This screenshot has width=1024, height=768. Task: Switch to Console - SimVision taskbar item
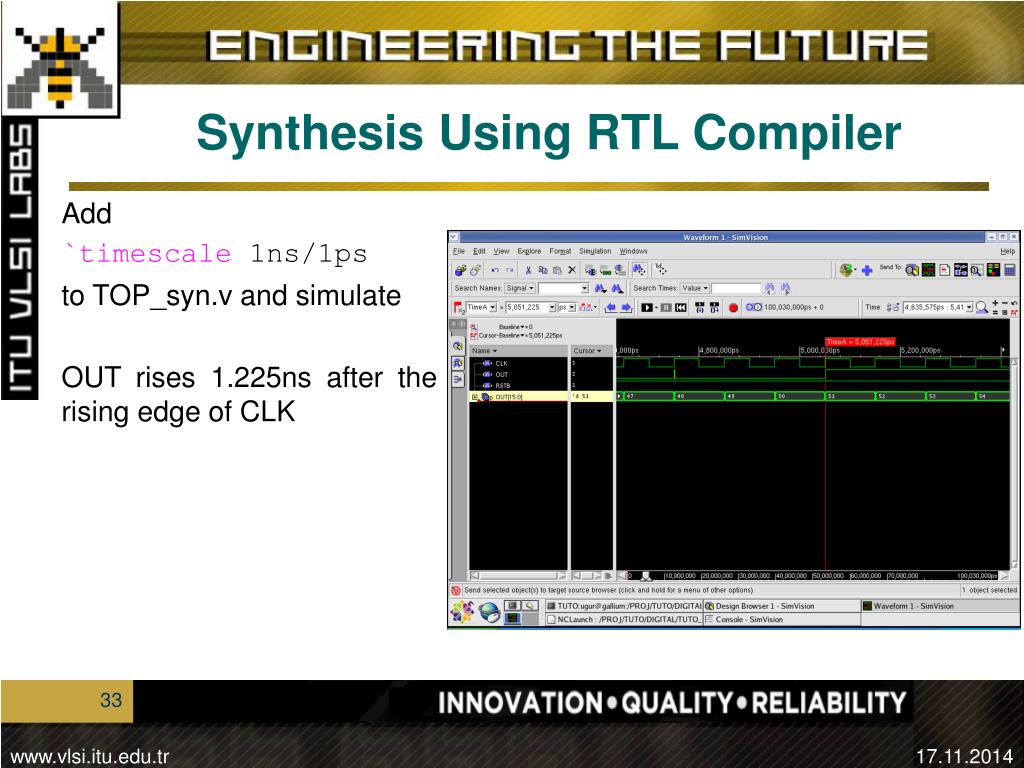pos(782,619)
